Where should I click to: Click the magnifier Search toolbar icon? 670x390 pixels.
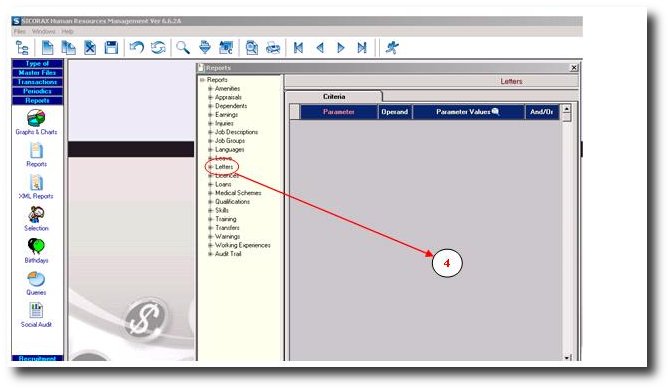183,47
